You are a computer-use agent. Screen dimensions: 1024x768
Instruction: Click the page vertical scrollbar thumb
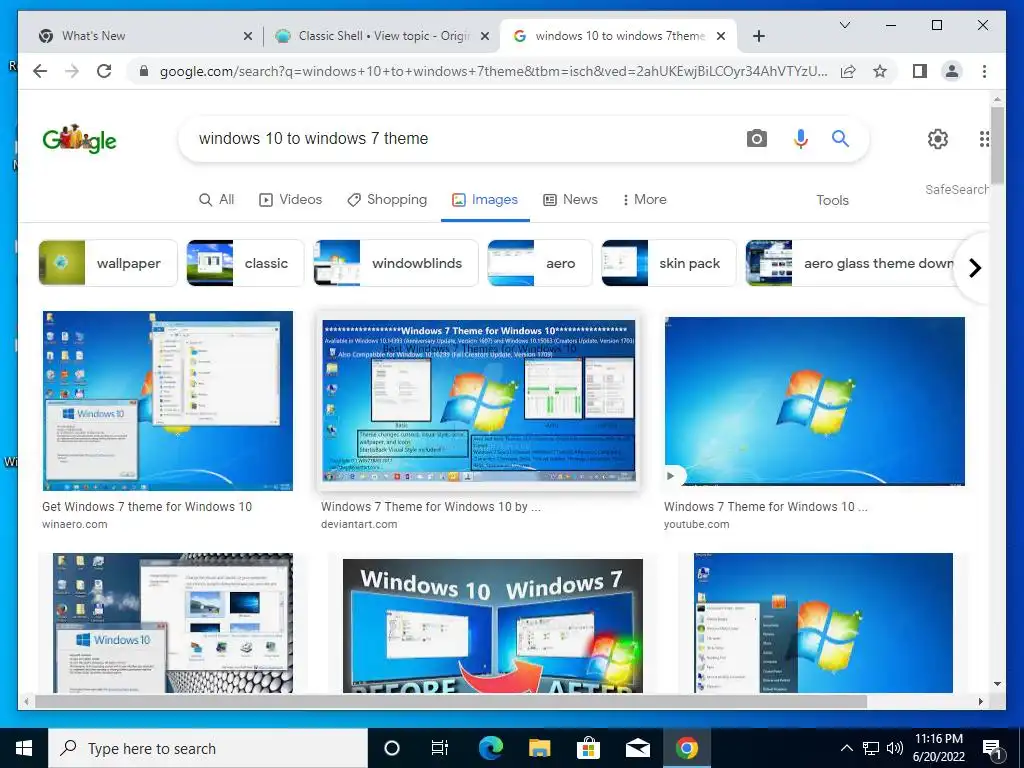[x=997, y=145]
